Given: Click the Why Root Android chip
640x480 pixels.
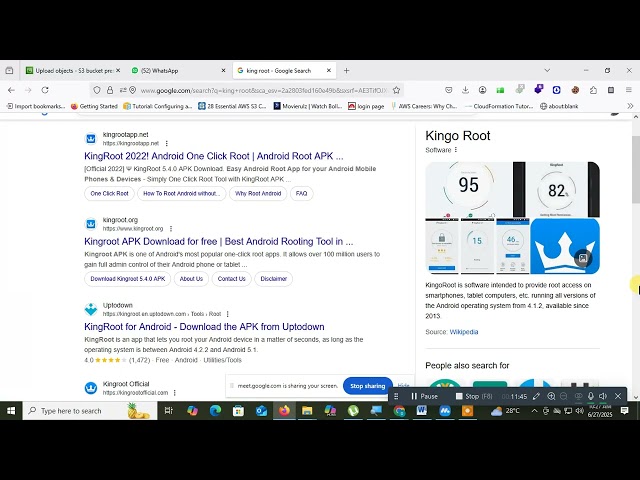Looking at the screenshot, I should pos(258,193).
